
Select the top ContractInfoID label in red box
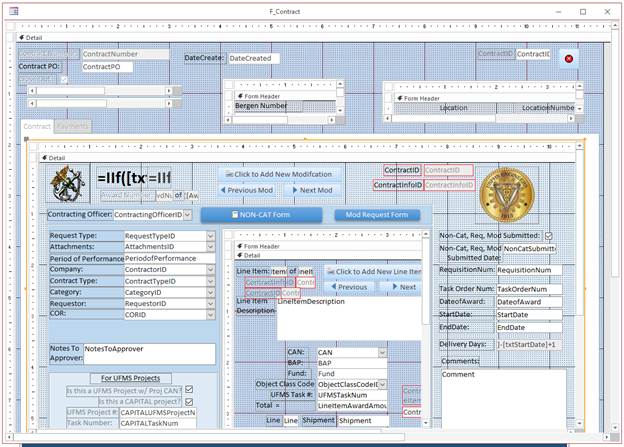click(398, 185)
